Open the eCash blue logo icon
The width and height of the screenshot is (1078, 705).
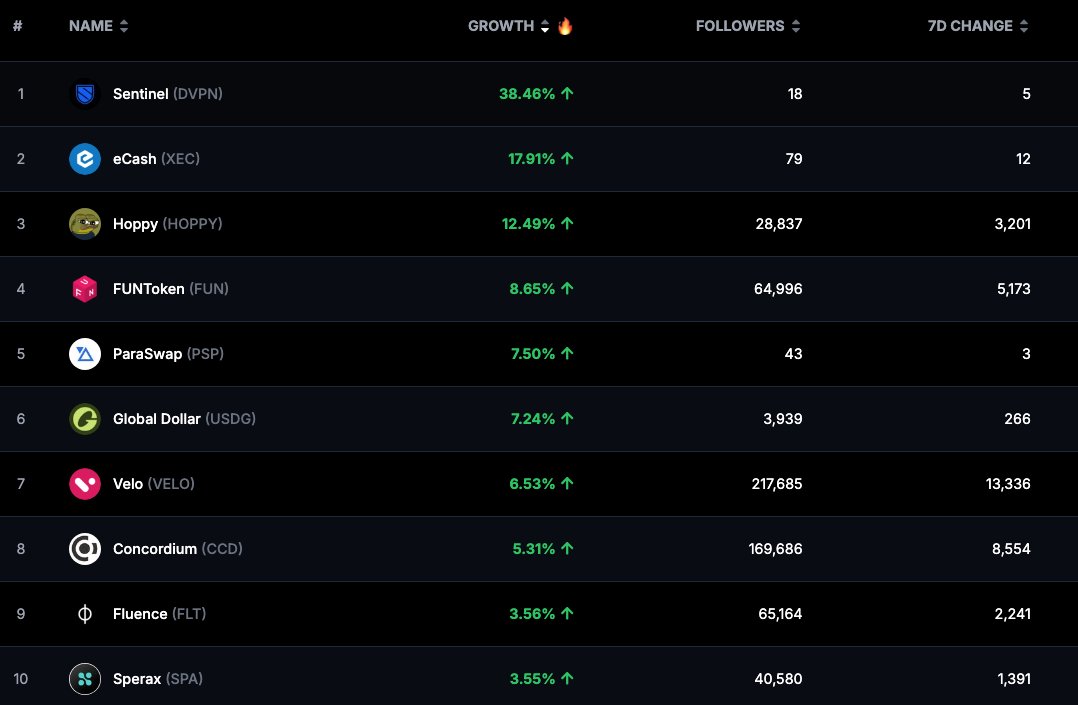[x=85, y=159]
